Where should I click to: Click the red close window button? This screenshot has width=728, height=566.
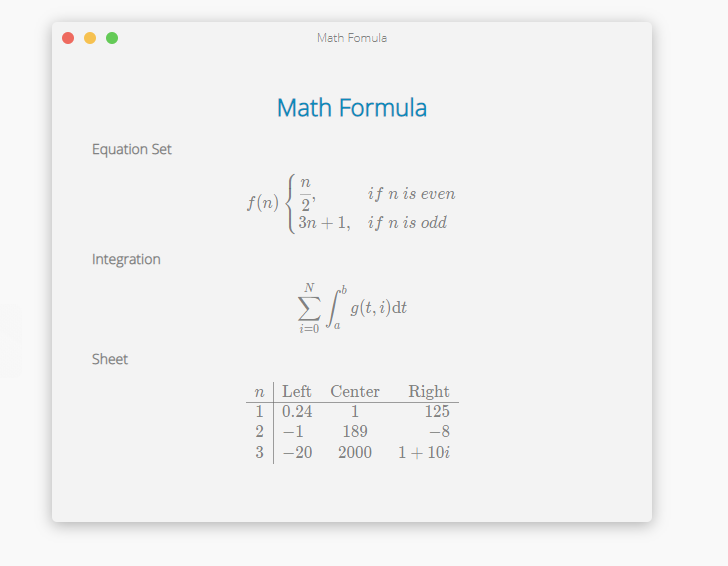click(x=68, y=38)
